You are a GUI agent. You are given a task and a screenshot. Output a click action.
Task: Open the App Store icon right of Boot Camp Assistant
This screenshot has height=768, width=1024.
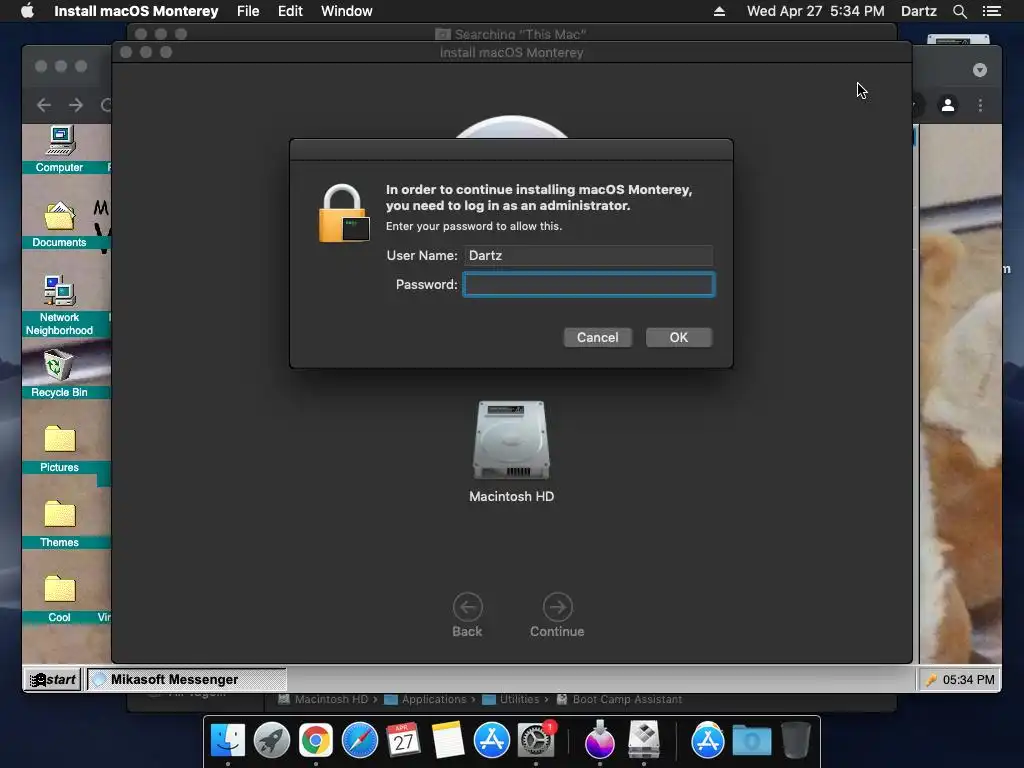(707, 741)
